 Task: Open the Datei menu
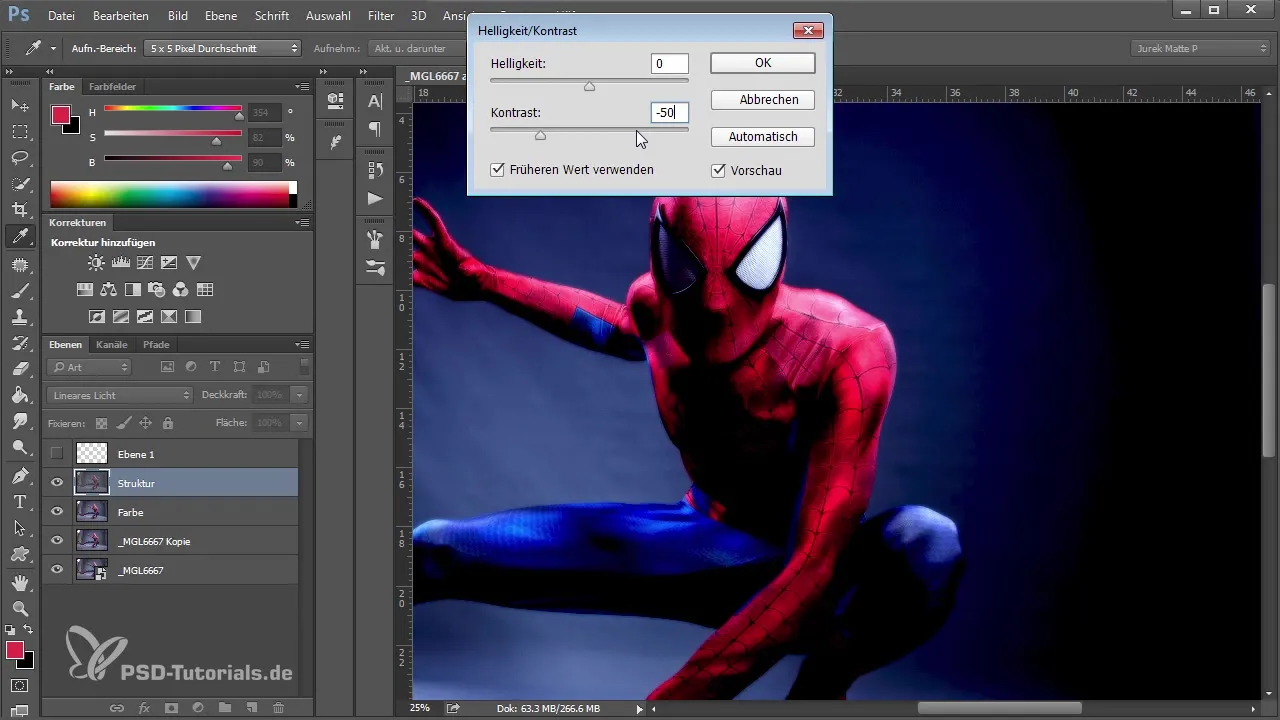coord(61,16)
